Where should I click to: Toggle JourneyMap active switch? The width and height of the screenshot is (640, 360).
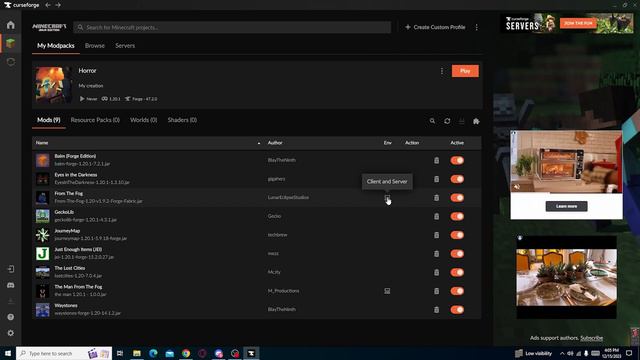point(457,235)
